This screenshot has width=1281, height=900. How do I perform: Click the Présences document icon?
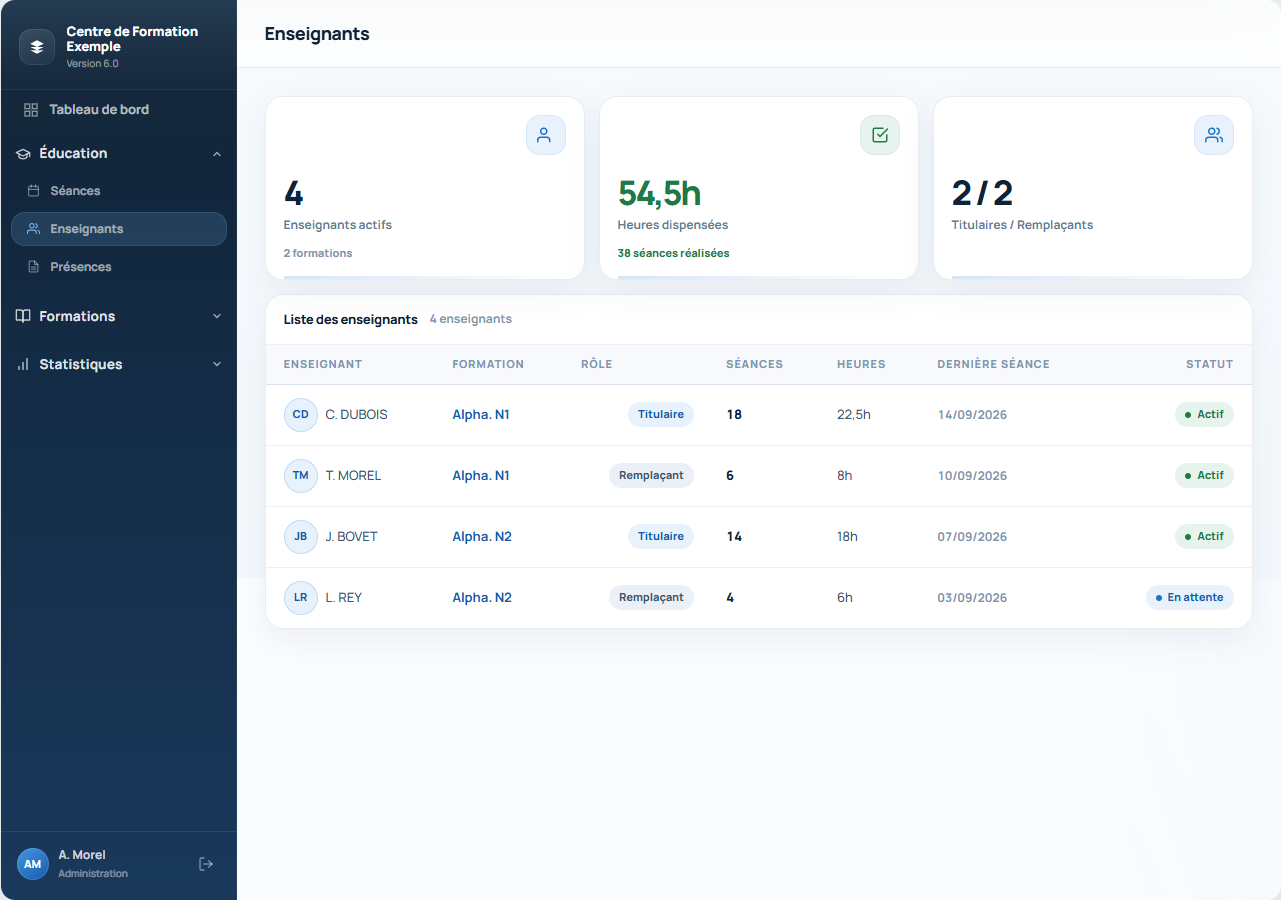coord(33,267)
